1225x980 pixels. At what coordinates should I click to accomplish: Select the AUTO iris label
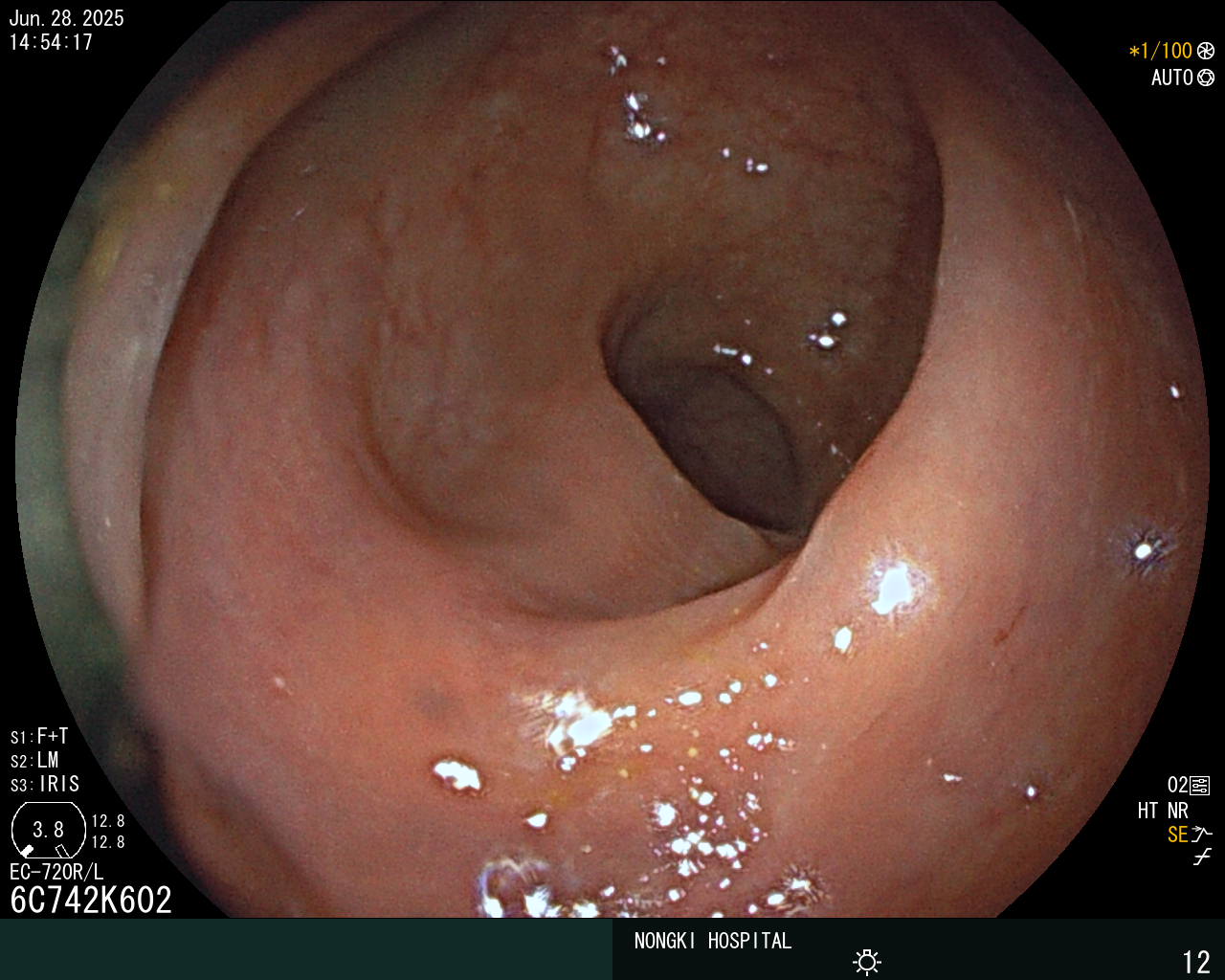pyautogui.click(x=1171, y=78)
